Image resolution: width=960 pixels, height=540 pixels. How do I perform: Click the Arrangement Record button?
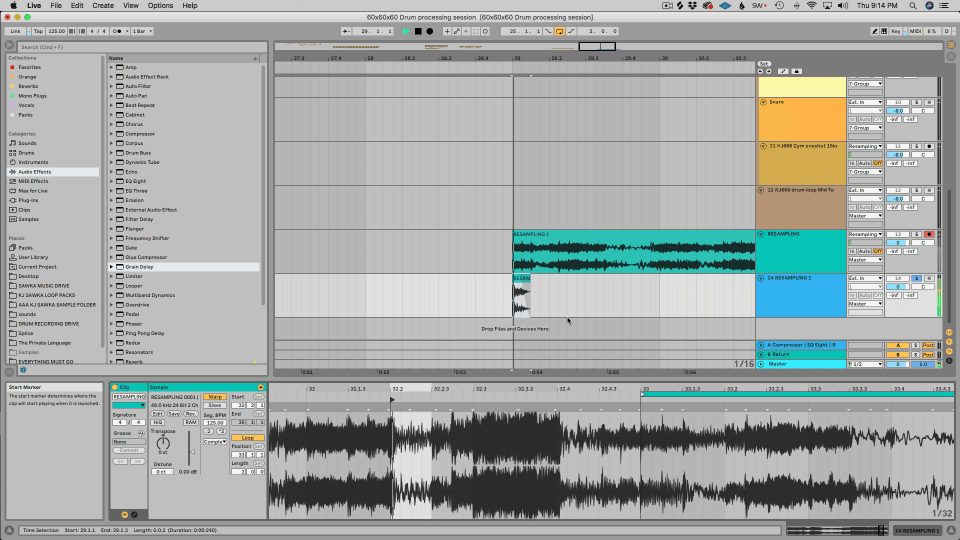point(430,31)
